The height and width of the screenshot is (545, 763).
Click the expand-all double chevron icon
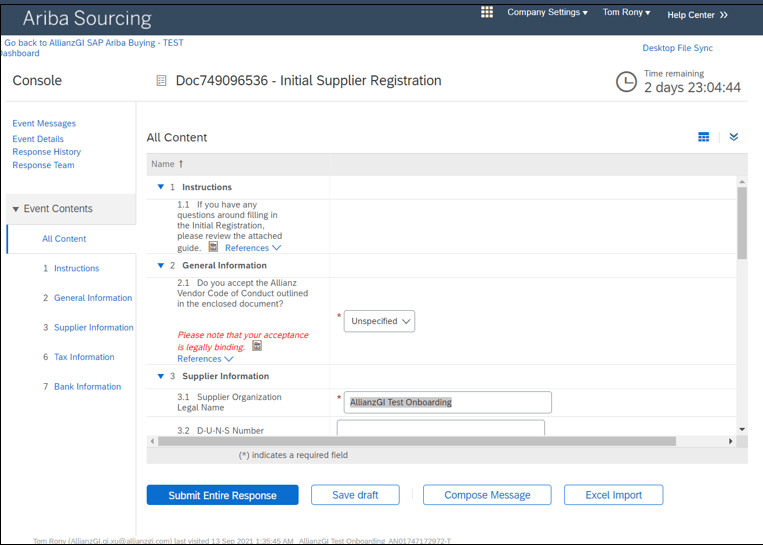(734, 137)
